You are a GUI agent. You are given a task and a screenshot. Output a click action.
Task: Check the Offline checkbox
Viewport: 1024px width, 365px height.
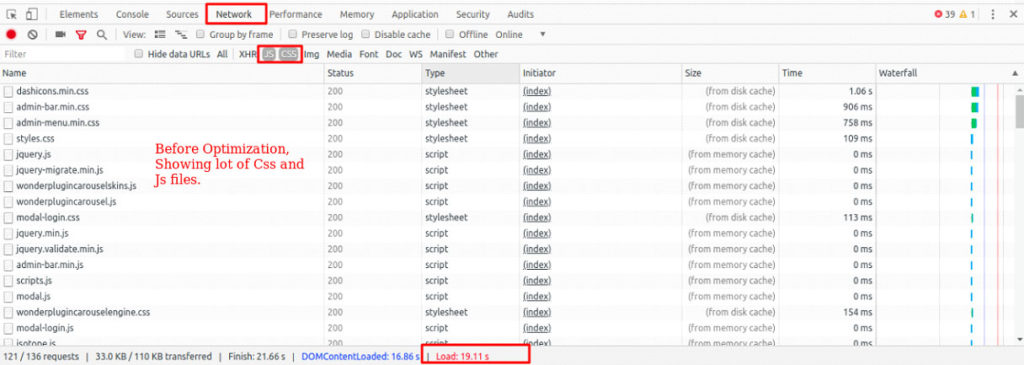coord(449,35)
